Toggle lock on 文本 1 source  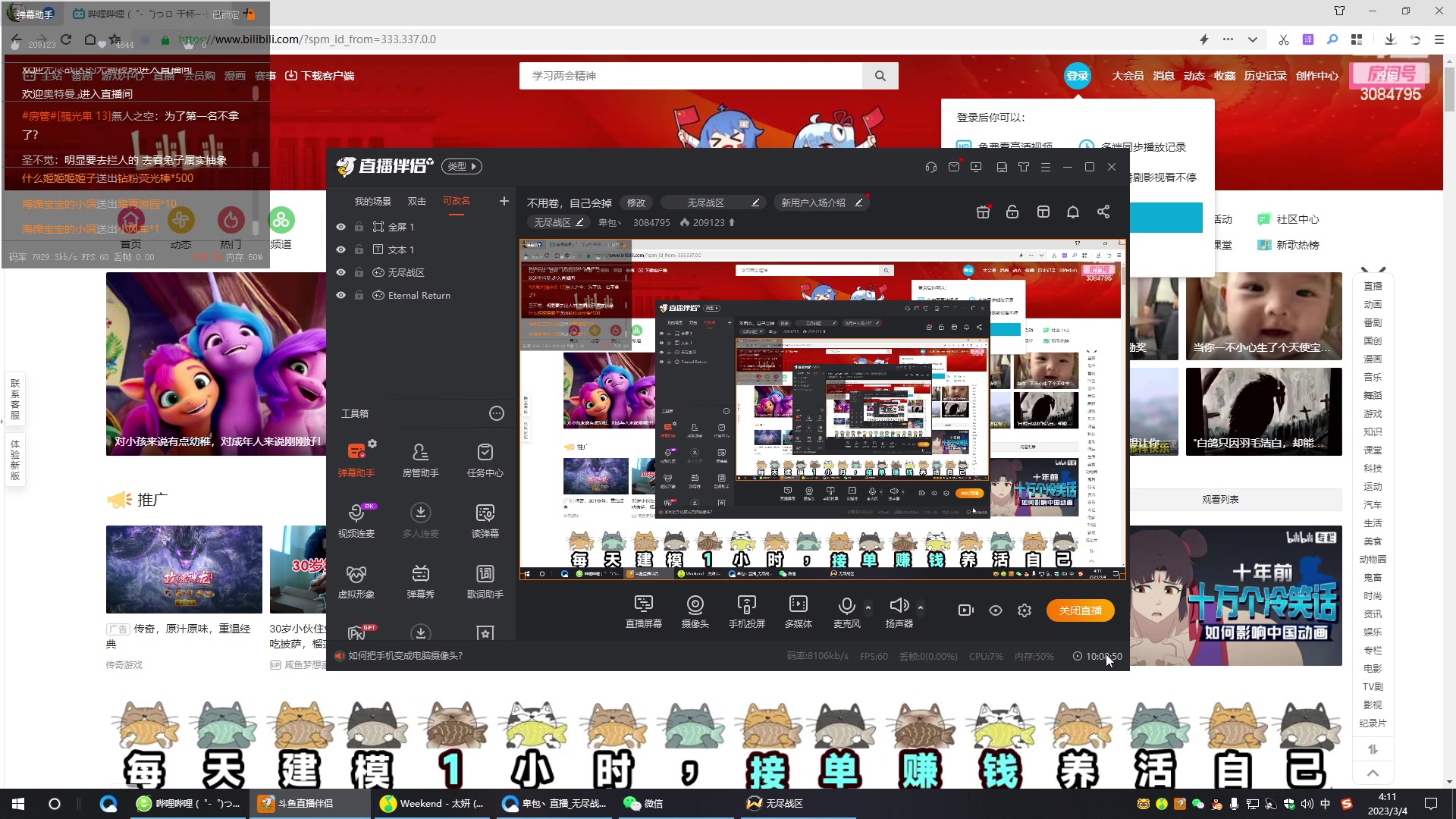click(x=359, y=249)
